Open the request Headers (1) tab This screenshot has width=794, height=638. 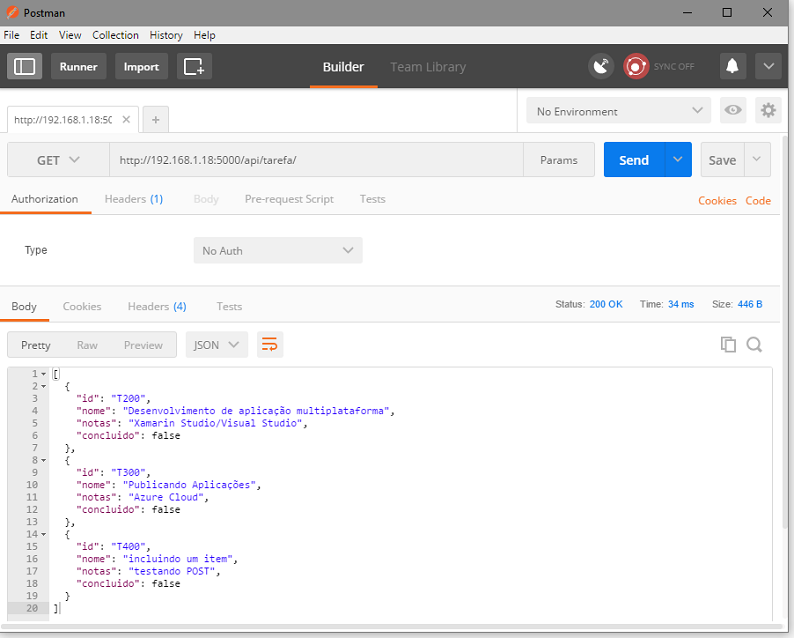click(x=134, y=199)
